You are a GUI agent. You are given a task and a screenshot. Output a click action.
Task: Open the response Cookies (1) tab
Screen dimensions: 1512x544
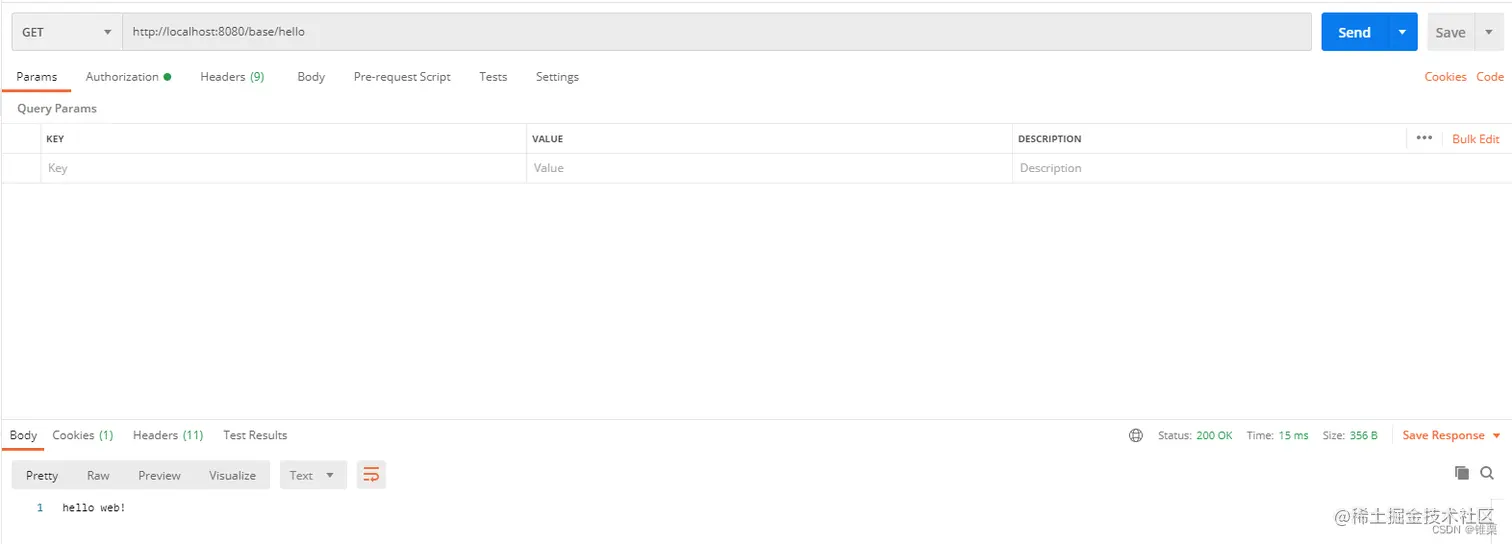(x=83, y=435)
